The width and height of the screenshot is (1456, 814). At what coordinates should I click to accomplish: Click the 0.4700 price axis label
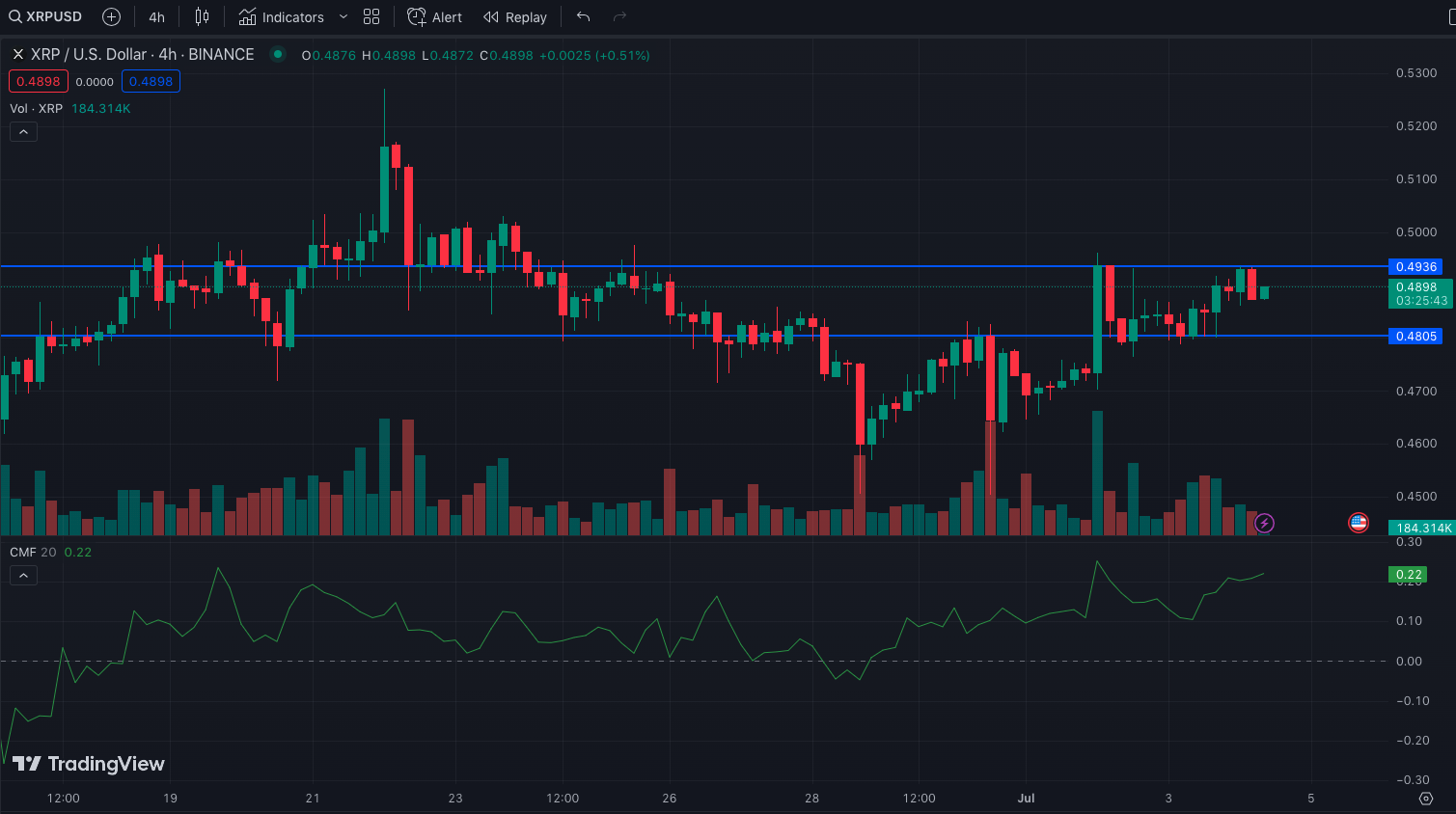[x=1415, y=392]
